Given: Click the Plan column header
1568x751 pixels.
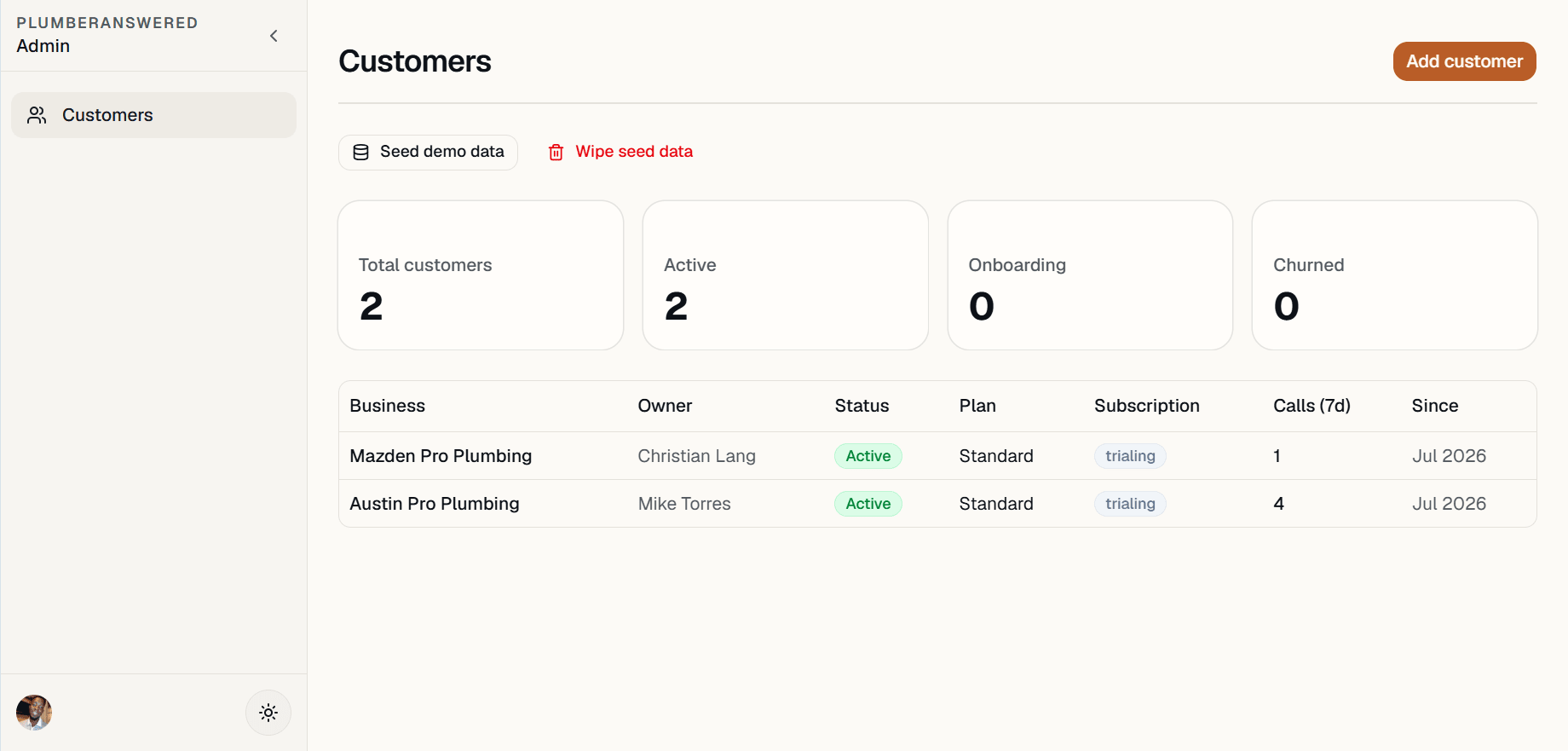Looking at the screenshot, I should (977, 406).
